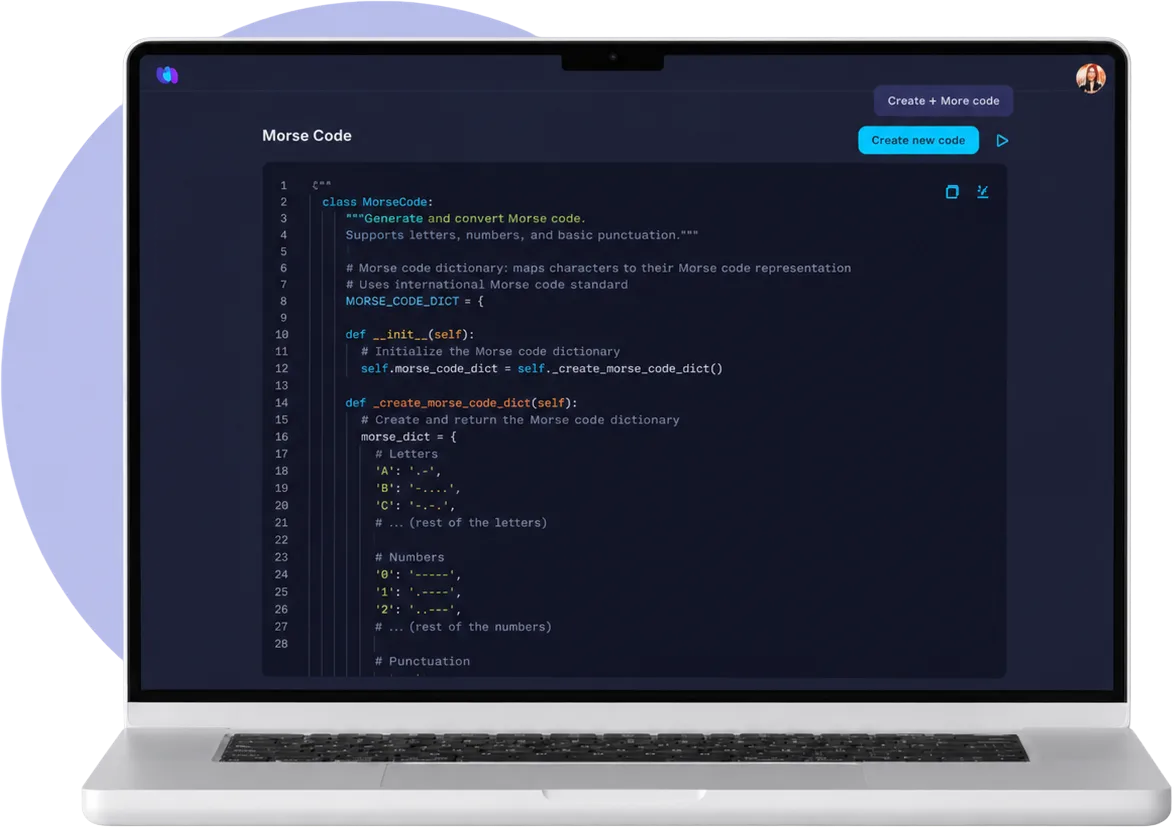Click 'Uses international Morse code standard' comment

(487, 284)
